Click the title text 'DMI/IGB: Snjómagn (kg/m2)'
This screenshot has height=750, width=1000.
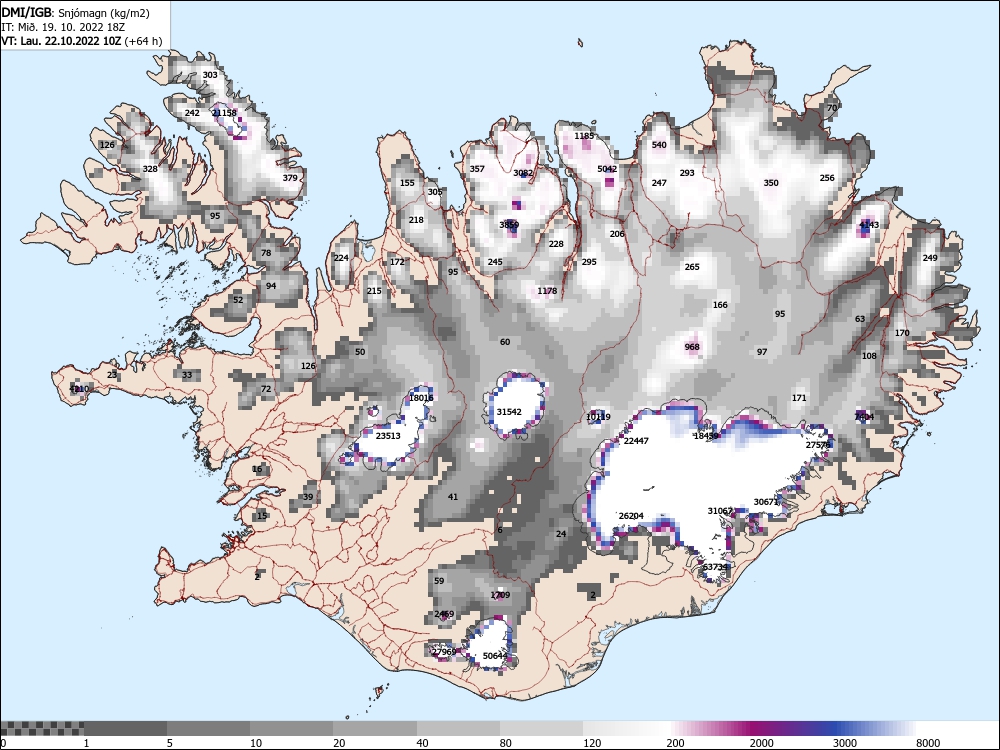click(x=75, y=13)
